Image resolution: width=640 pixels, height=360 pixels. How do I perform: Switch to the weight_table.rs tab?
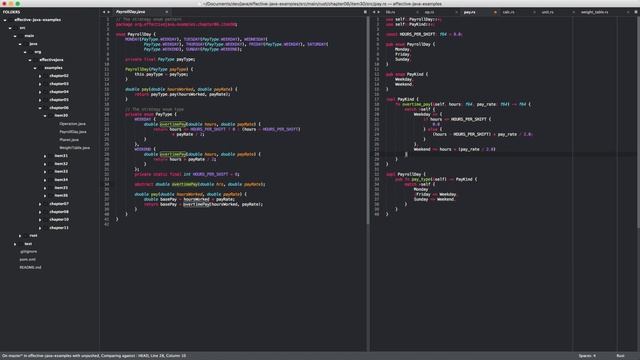point(595,12)
